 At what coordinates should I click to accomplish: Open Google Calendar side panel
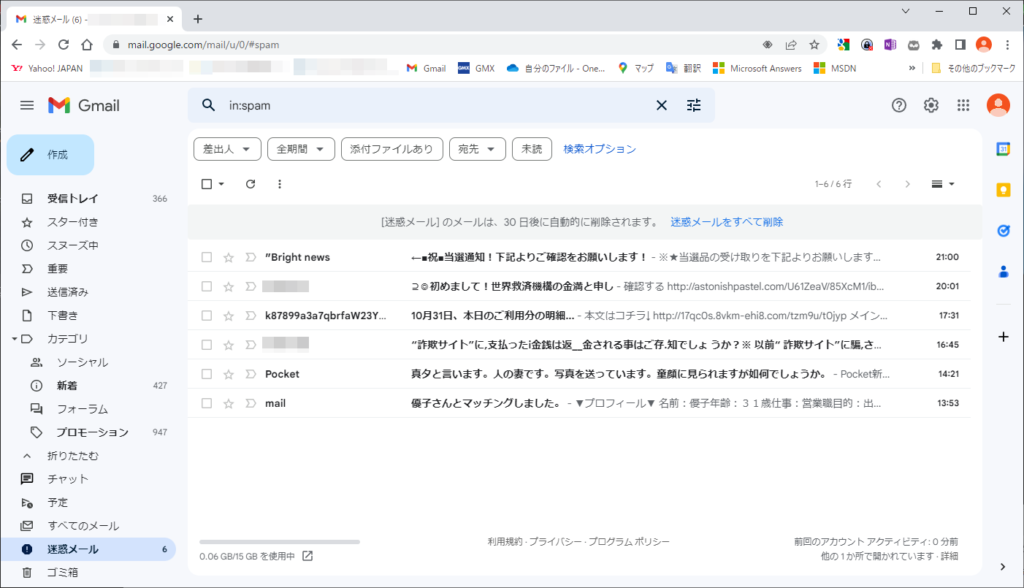tap(1004, 150)
